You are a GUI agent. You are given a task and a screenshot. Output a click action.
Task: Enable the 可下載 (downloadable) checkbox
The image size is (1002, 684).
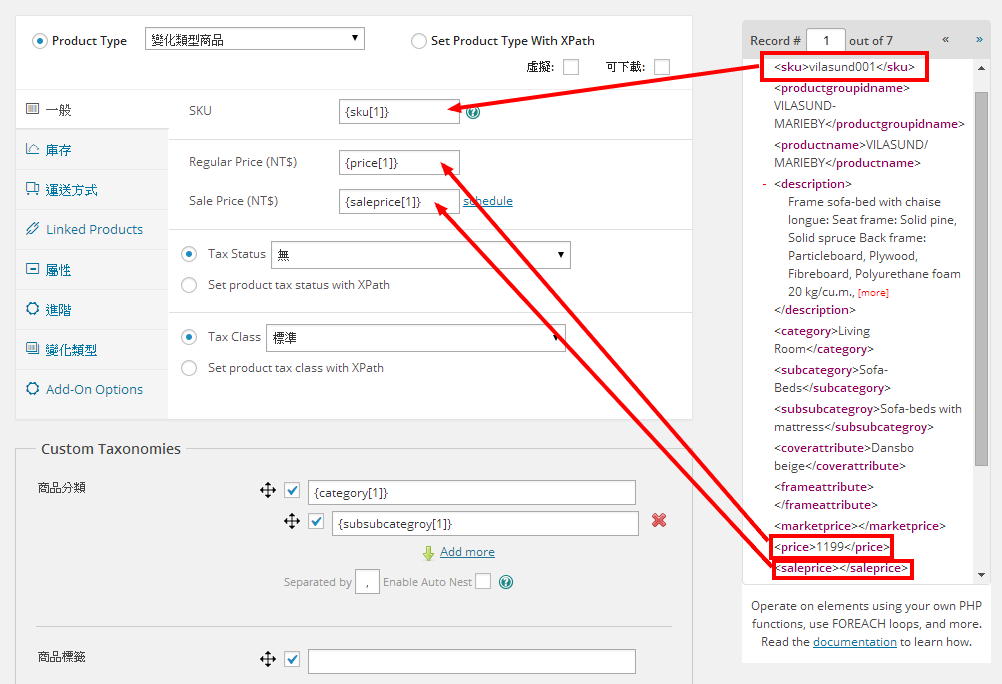click(x=662, y=67)
